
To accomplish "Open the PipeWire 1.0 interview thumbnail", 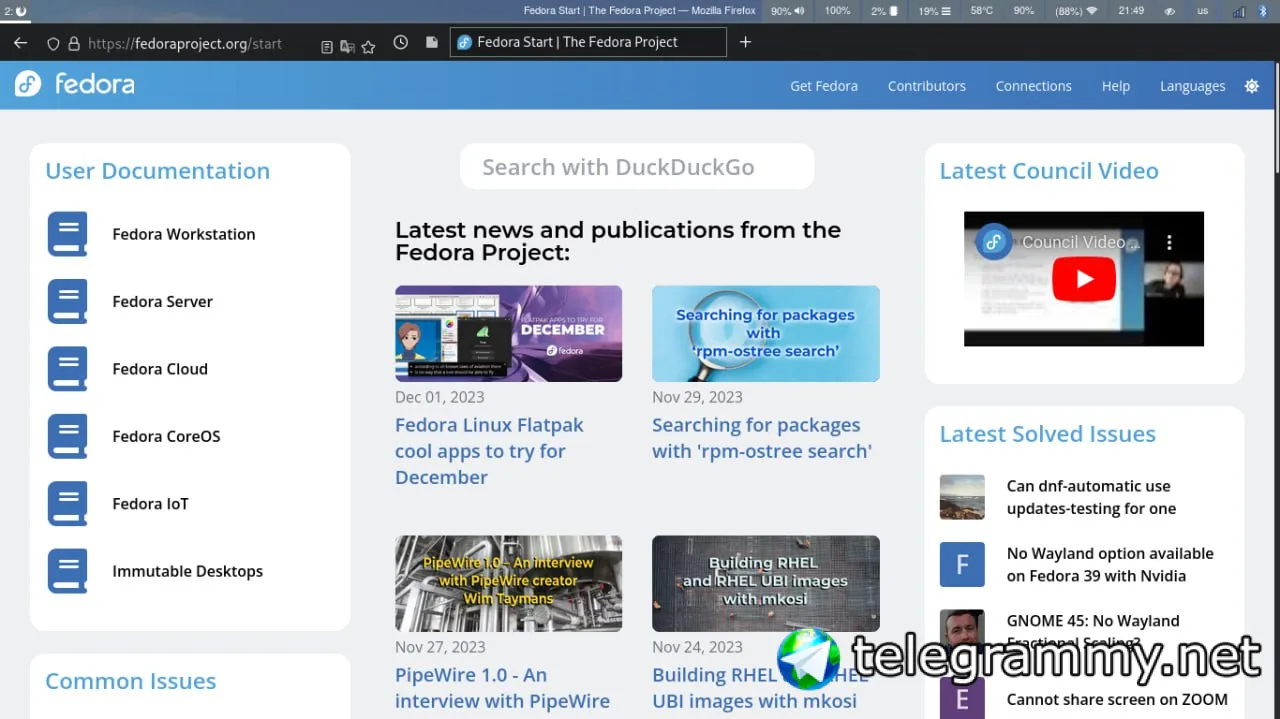I will point(508,584).
